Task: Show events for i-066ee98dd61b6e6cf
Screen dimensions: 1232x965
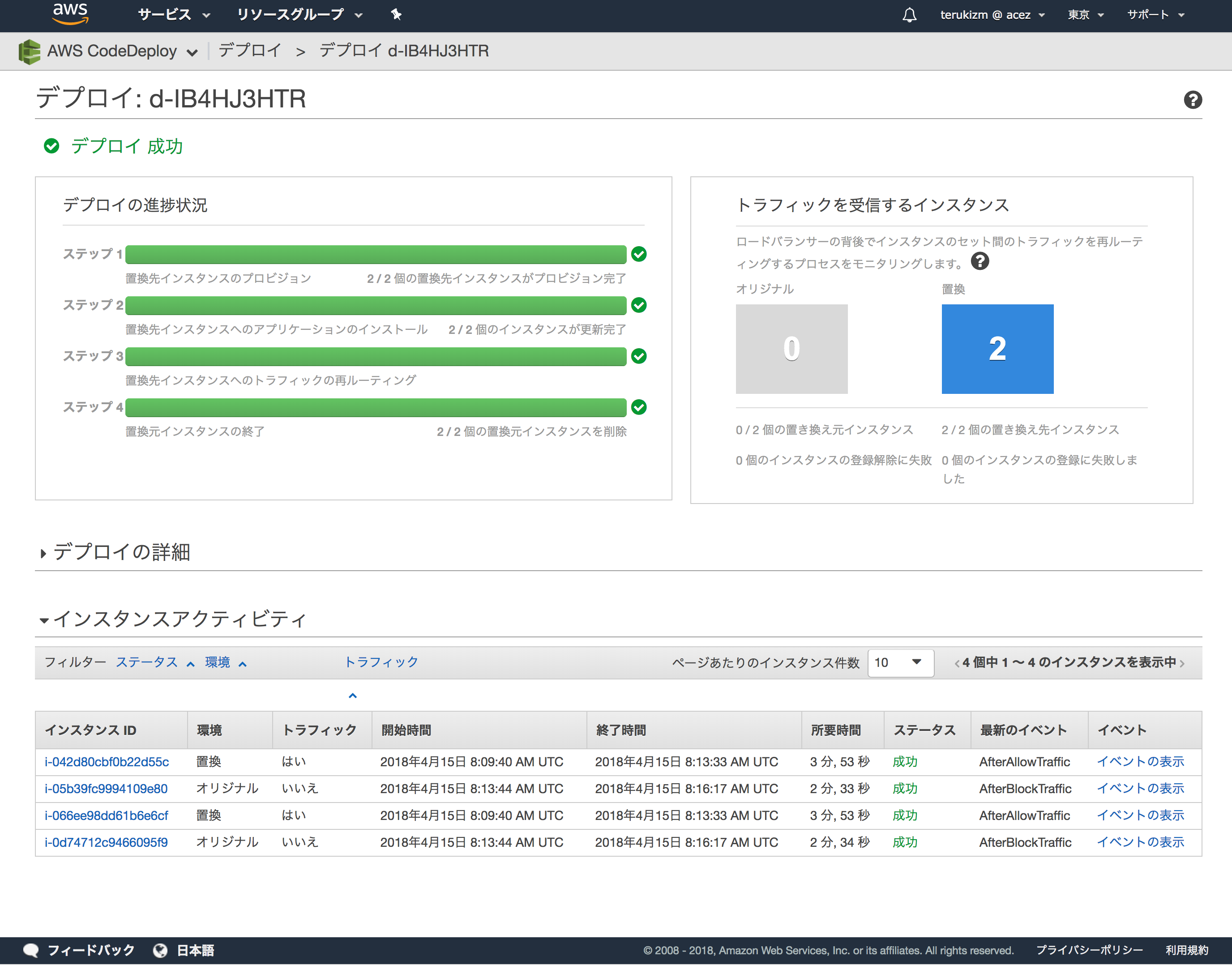Action: click(x=1140, y=815)
